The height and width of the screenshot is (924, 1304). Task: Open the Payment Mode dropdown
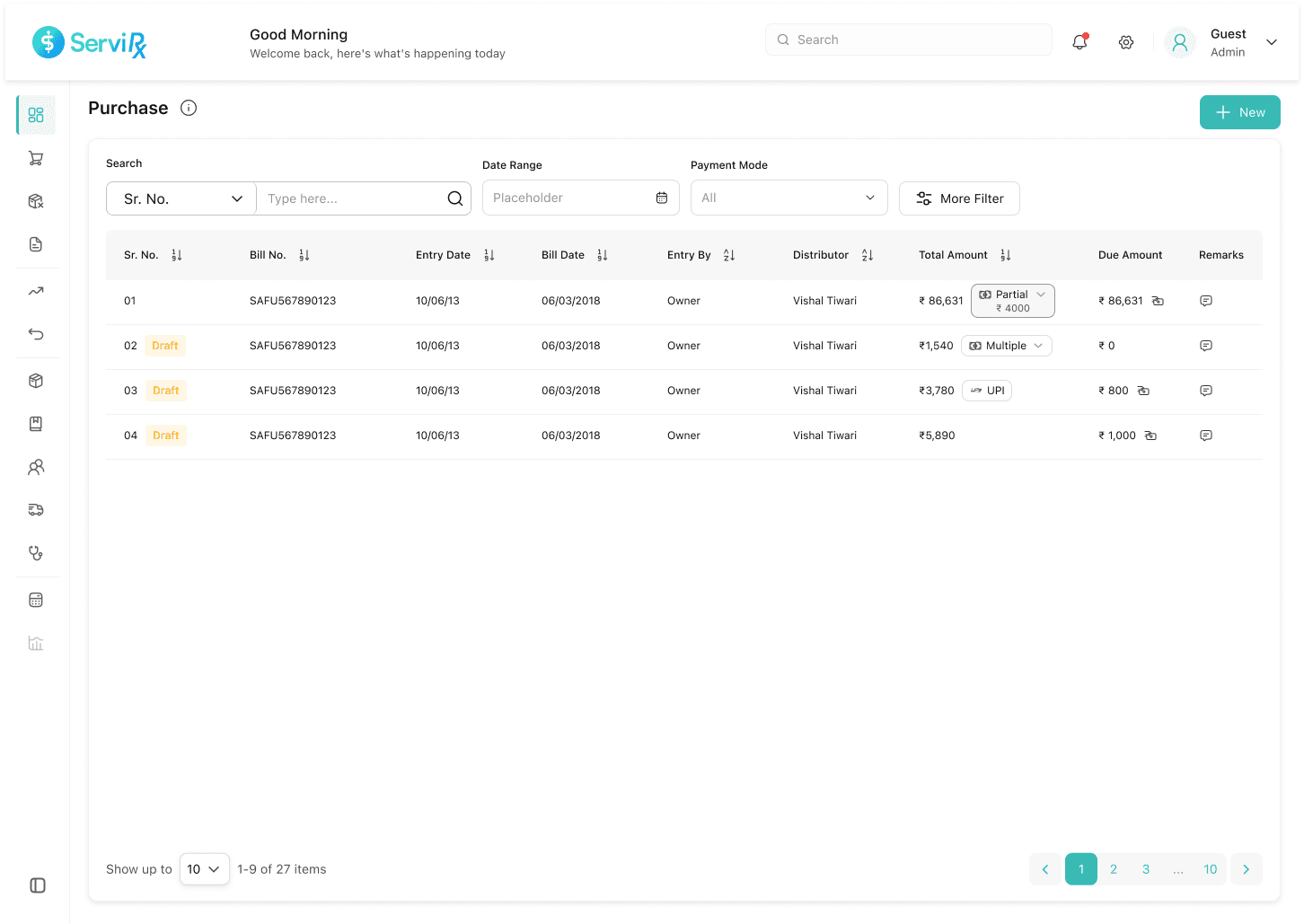click(789, 198)
